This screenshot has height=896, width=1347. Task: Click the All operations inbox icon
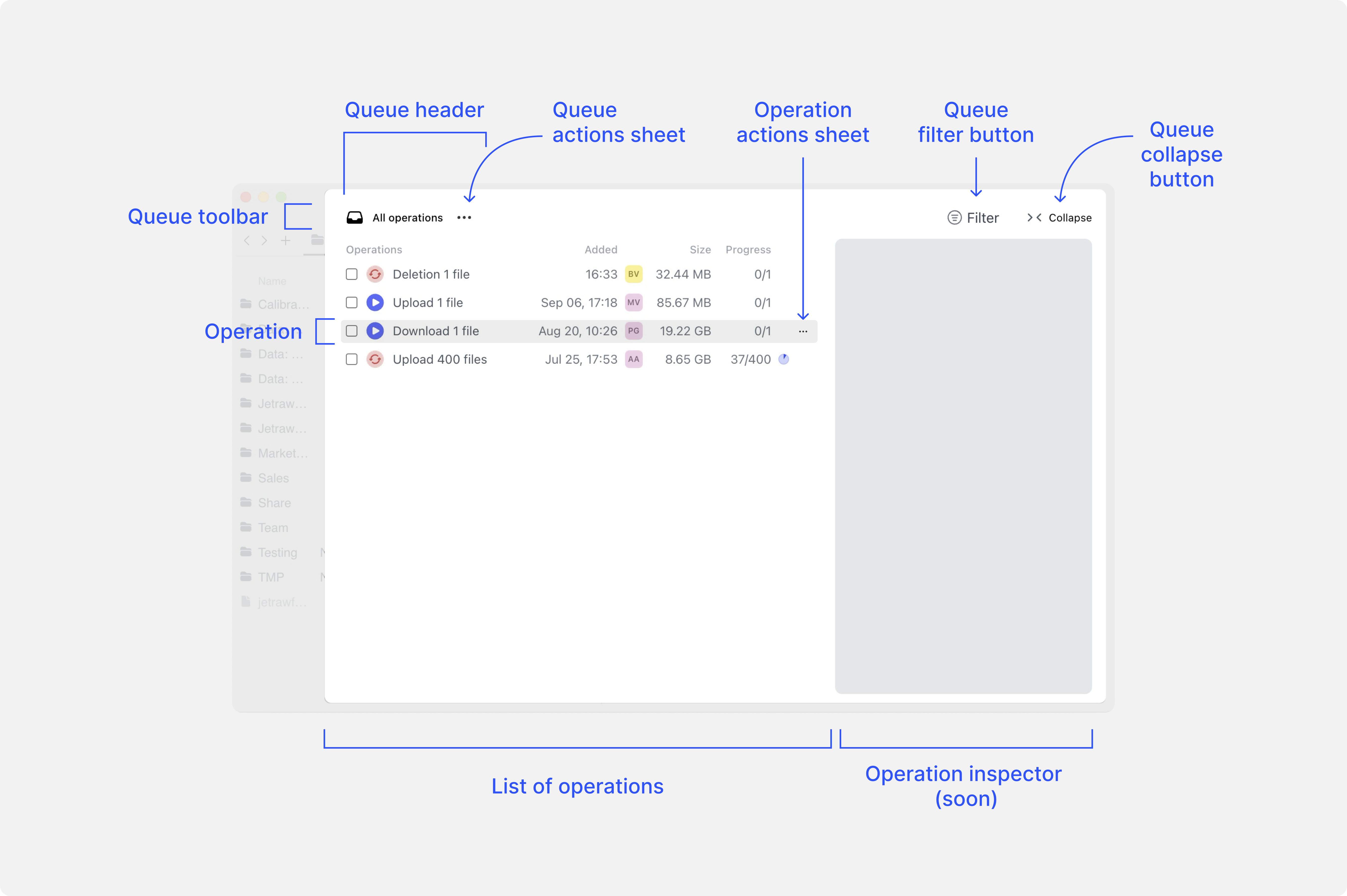click(x=354, y=218)
